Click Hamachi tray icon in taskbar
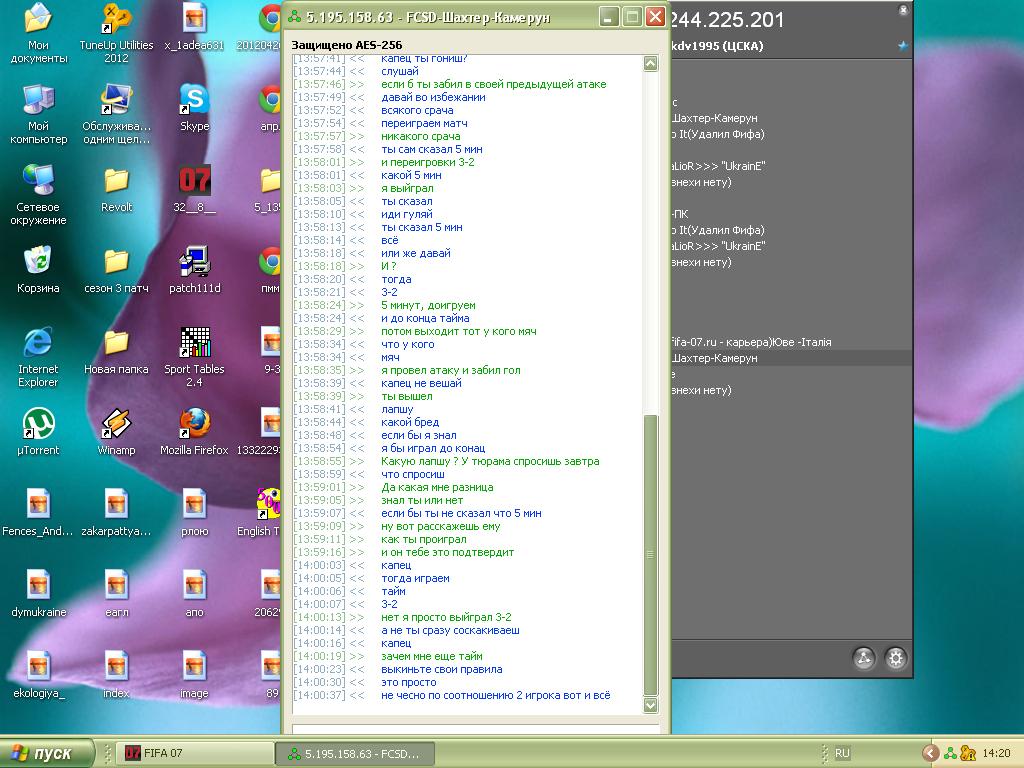Screen dimensions: 1024x768 pyautogui.click(x=950, y=753)
